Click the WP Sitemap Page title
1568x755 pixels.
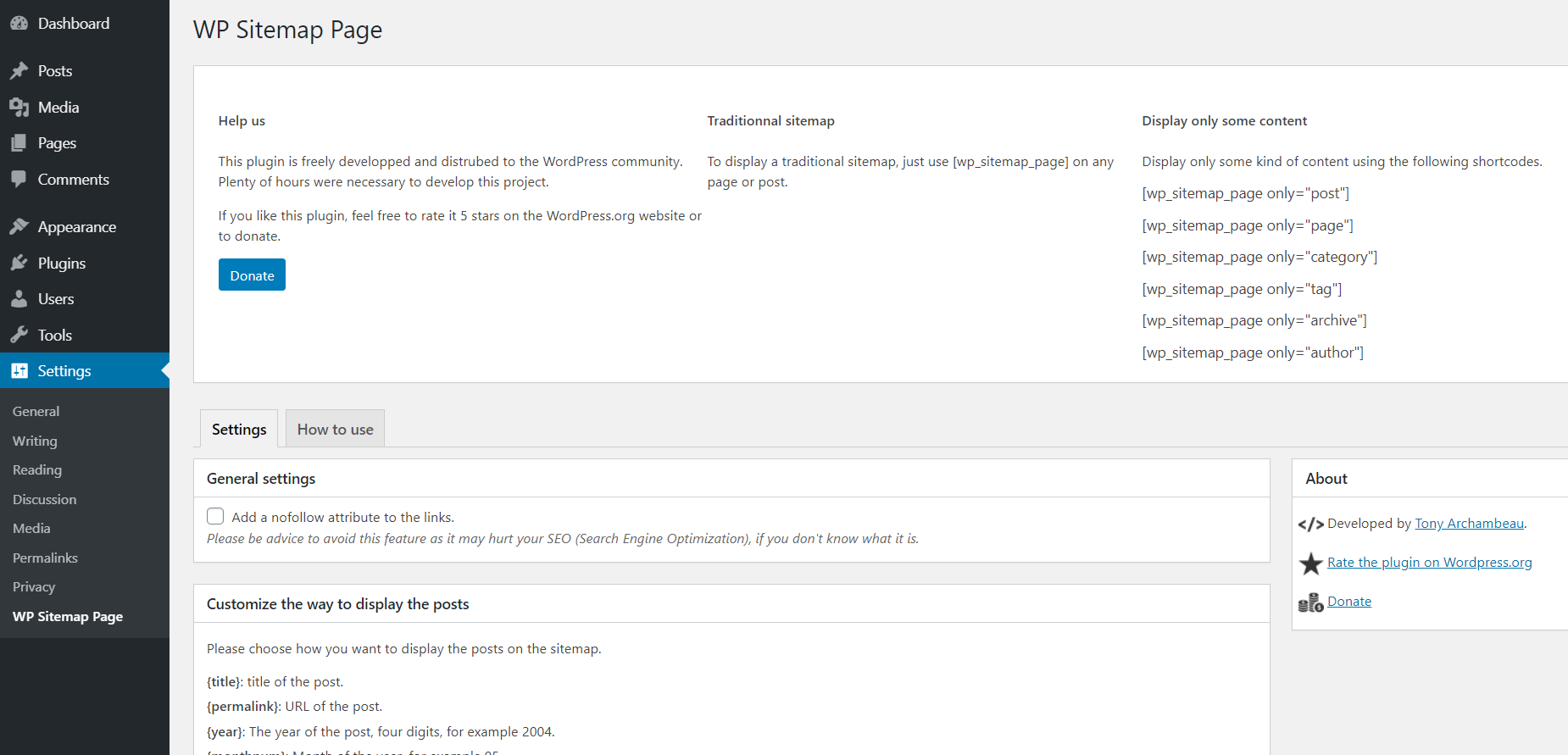click(x=287, y=30)
